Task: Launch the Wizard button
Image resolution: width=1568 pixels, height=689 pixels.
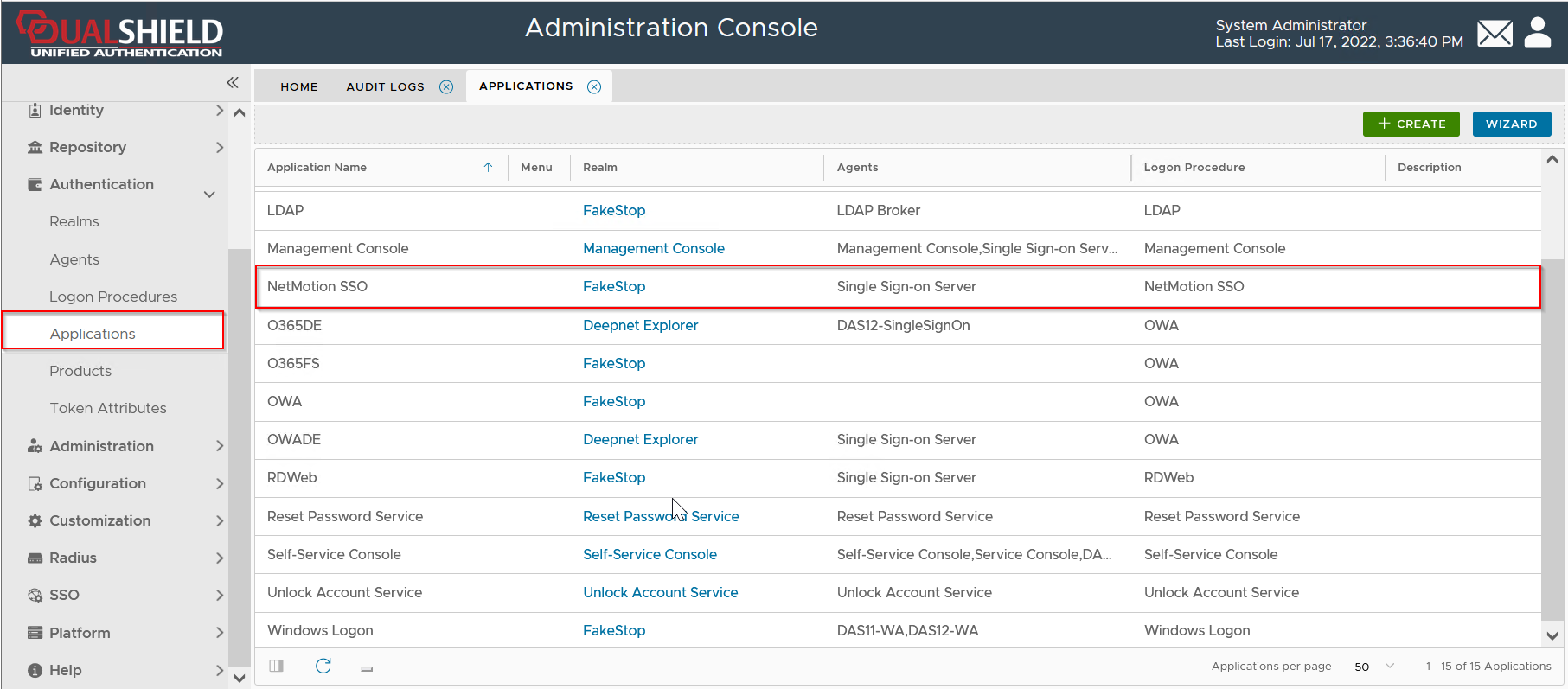Action: tap(1511, 124)
